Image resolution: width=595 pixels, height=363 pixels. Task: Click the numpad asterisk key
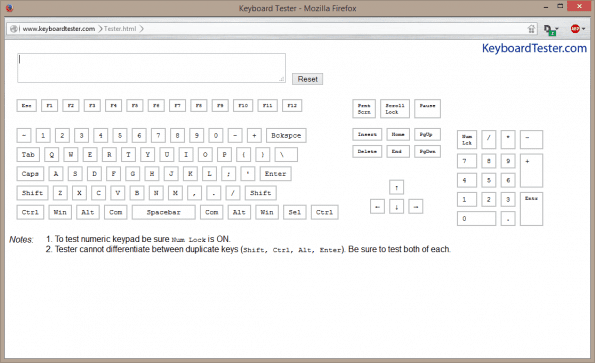pyautogui.click(x=508, y=140)
